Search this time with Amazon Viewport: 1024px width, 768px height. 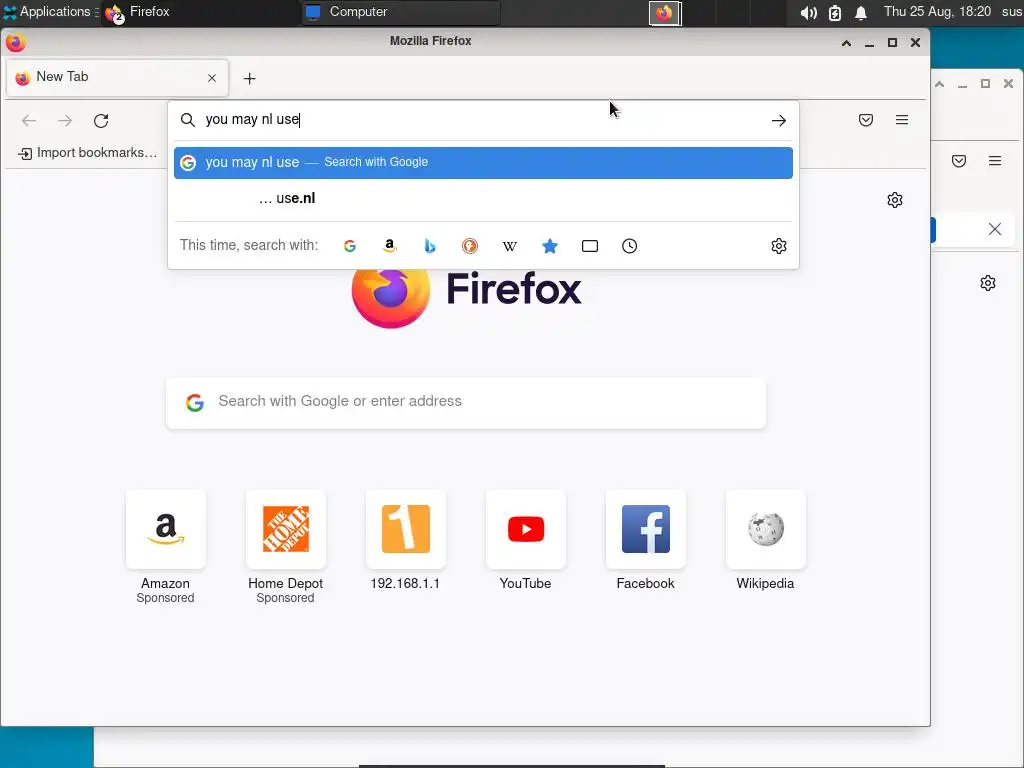point(390,246)
